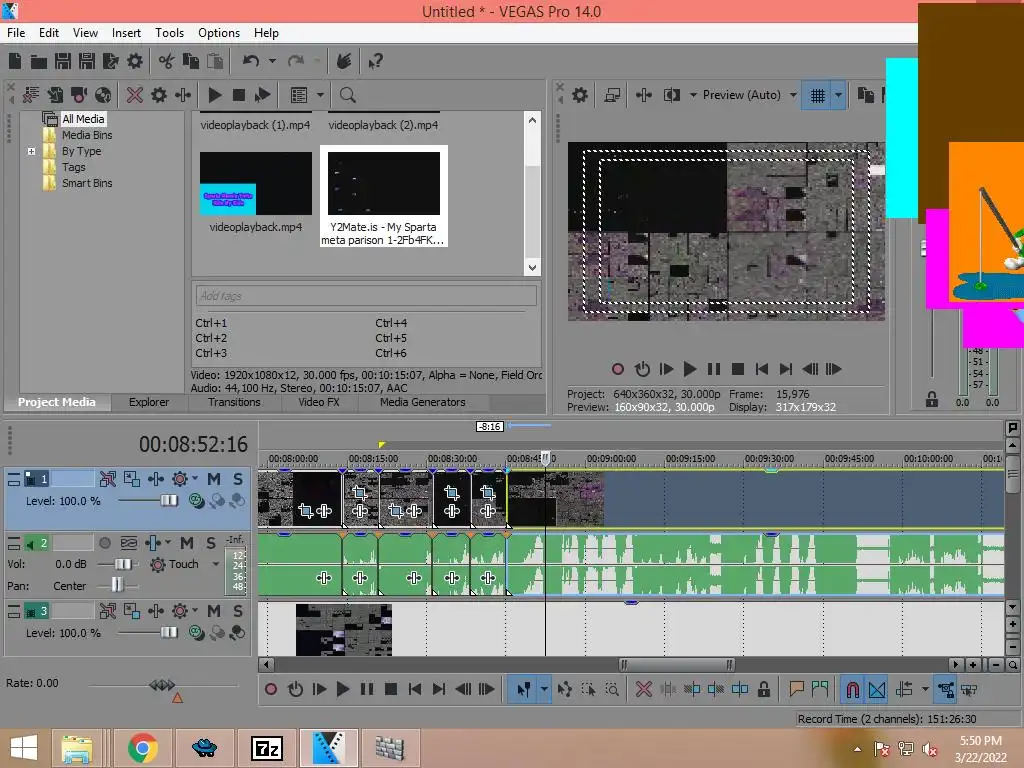The image size is (1024, 768).
Task: Solo audio track 2
Action: tap(210, 543)
